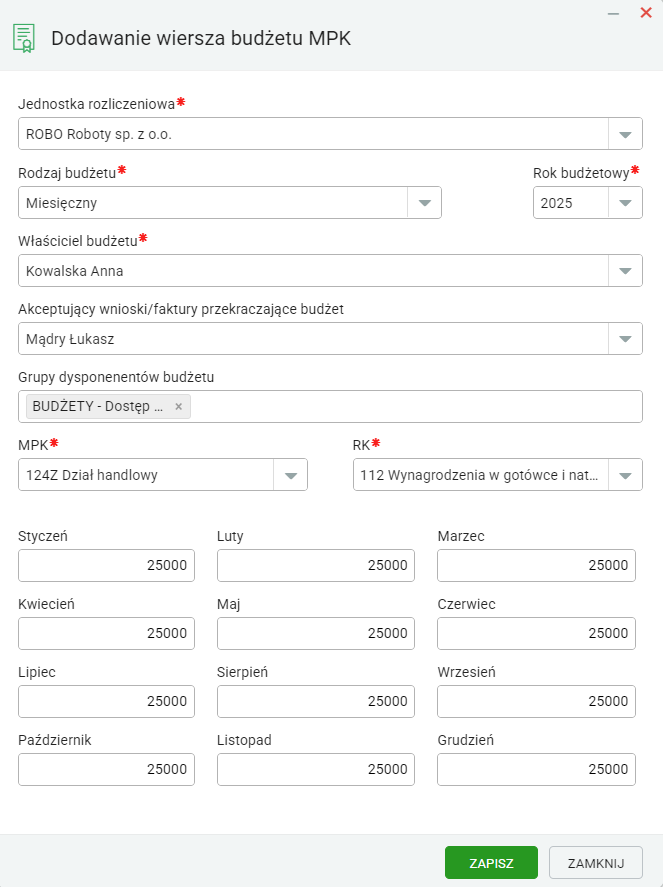Open RK 112 Wynagrodzenia dropdown arrow
This screenshot has height=887, width=663.
click(x=625, y=475)
